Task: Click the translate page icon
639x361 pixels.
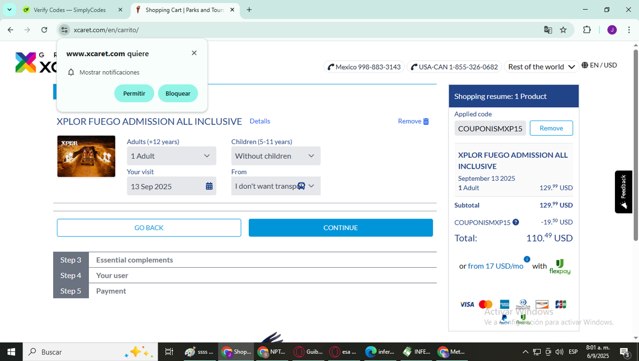Action: pyautogui.click(x=548, y=30)
